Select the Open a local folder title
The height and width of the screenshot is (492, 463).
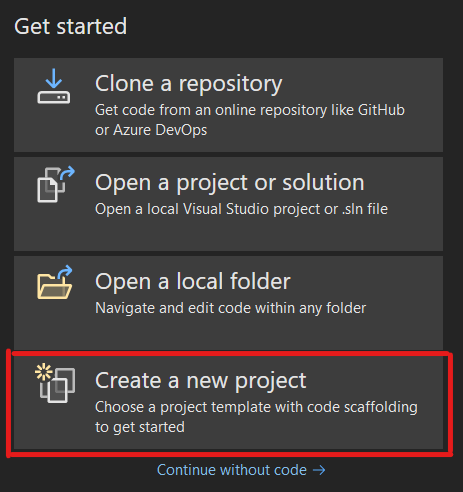coord(193,281)
